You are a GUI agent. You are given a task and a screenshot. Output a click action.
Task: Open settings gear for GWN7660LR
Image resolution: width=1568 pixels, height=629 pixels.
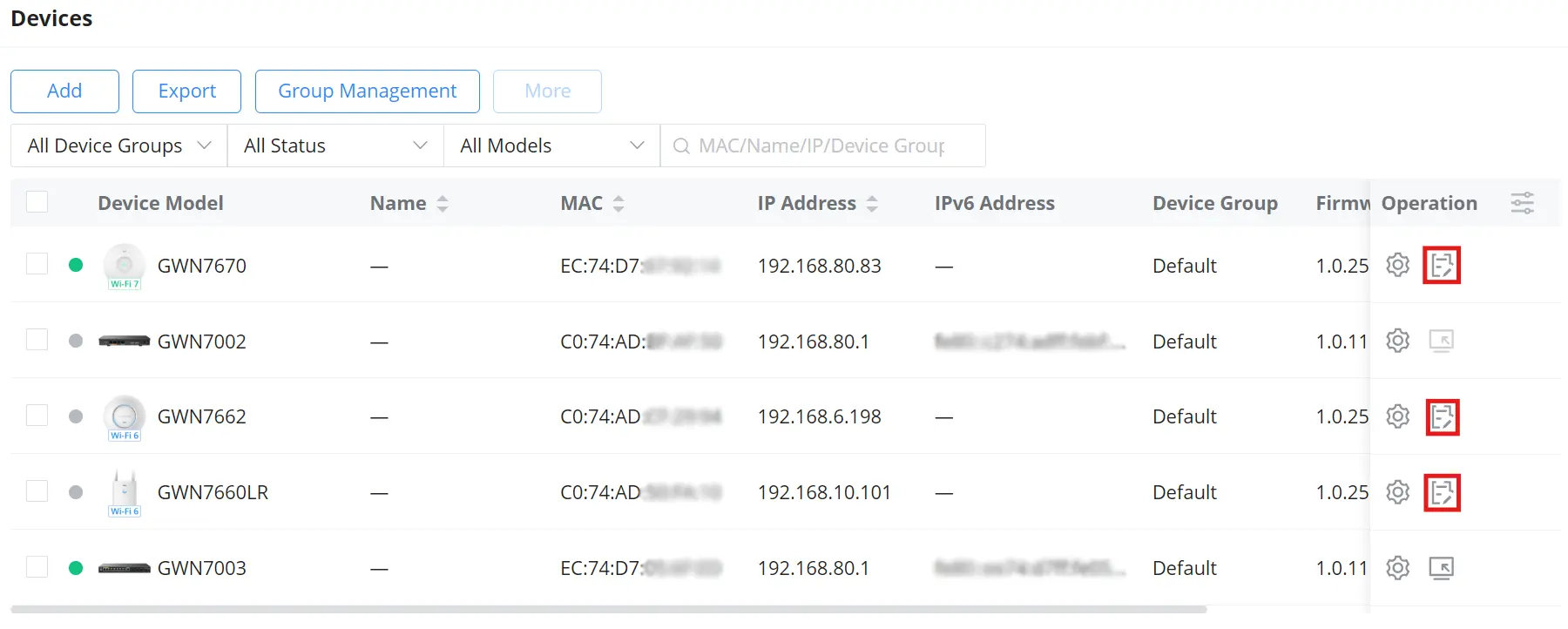click(1397, 492)
